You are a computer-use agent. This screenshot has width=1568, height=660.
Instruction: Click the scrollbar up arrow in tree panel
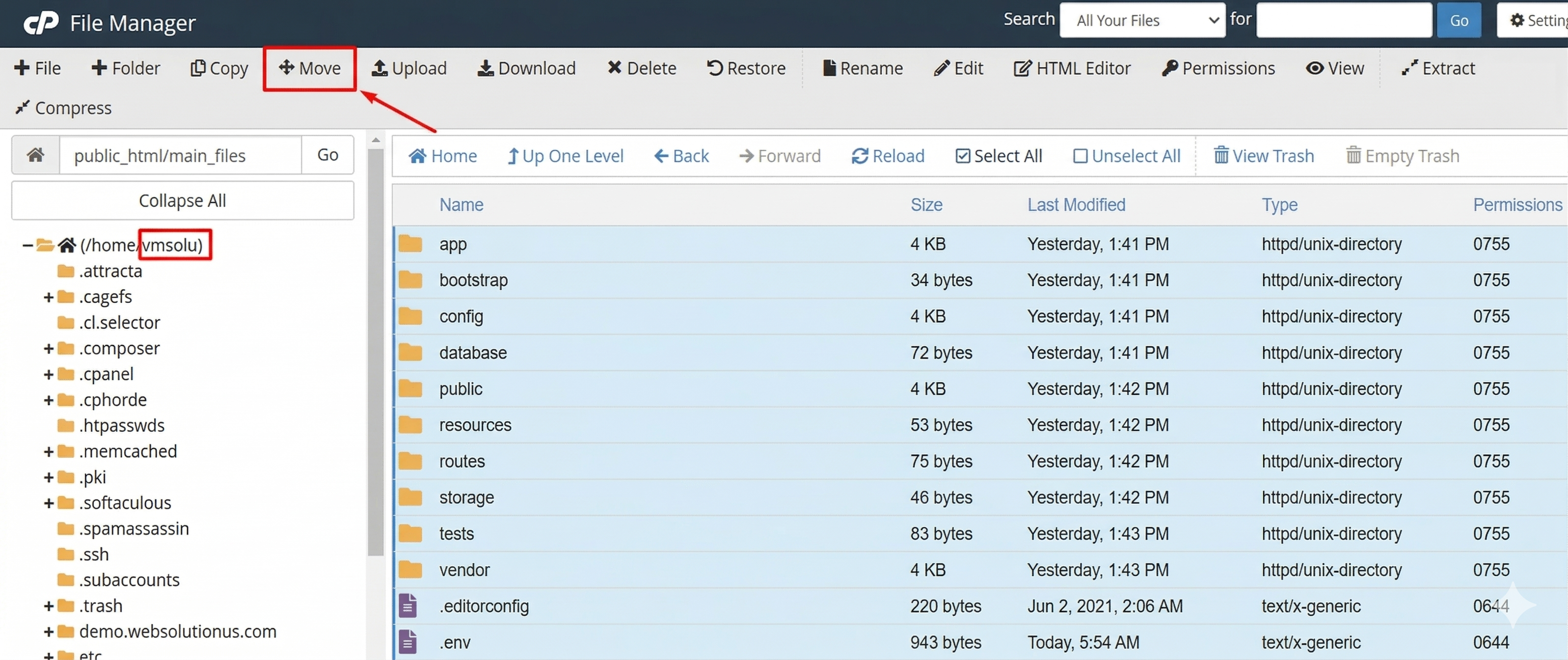376,140
